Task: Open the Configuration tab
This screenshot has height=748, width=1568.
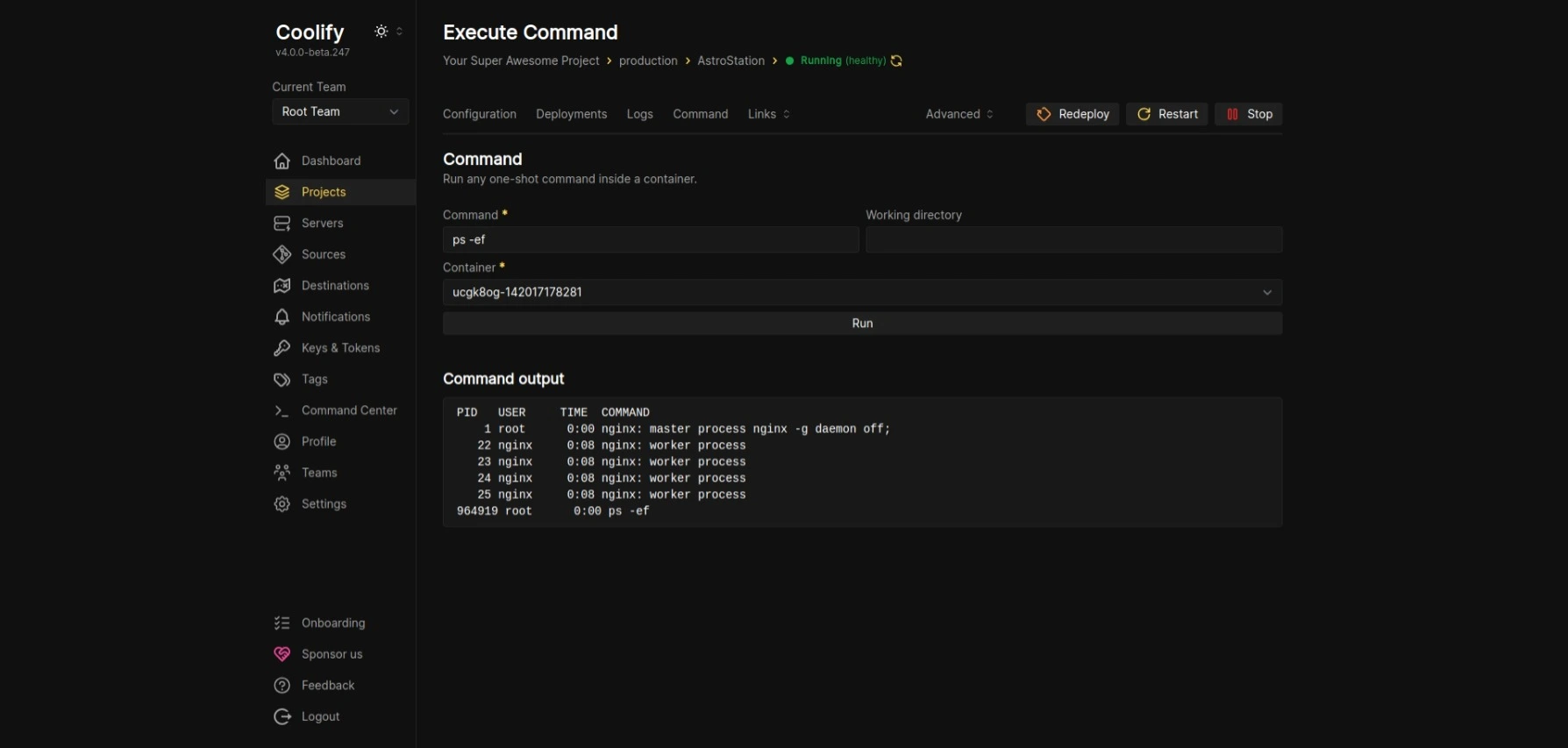Action: click(480, 114)
